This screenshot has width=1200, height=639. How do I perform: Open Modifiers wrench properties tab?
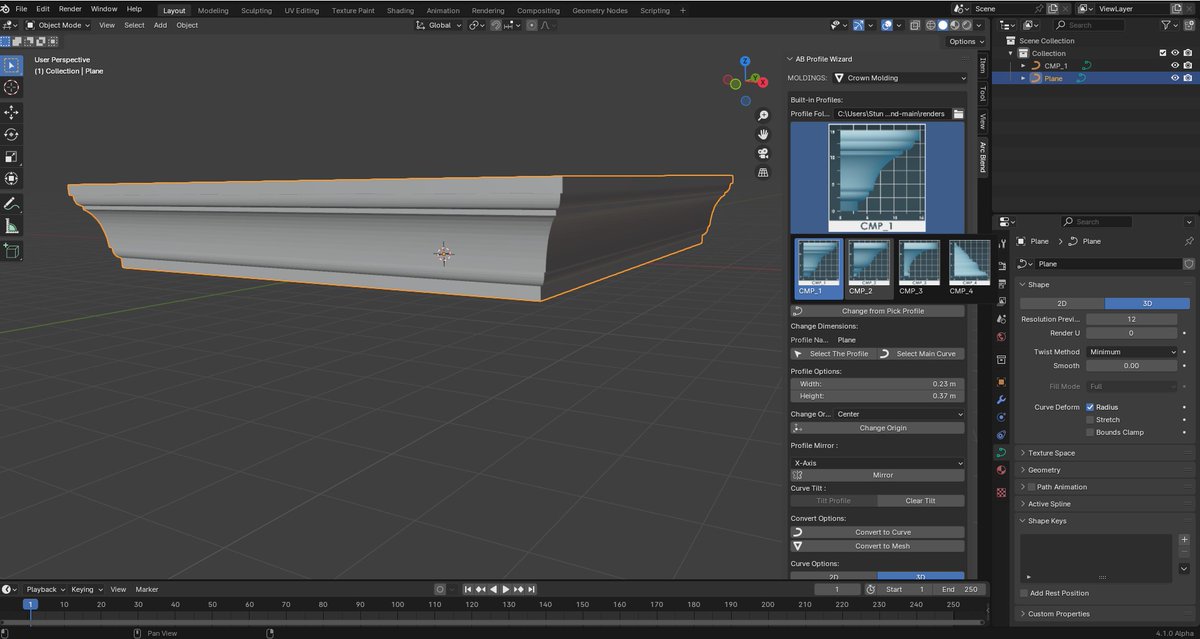click(1001, 399)
